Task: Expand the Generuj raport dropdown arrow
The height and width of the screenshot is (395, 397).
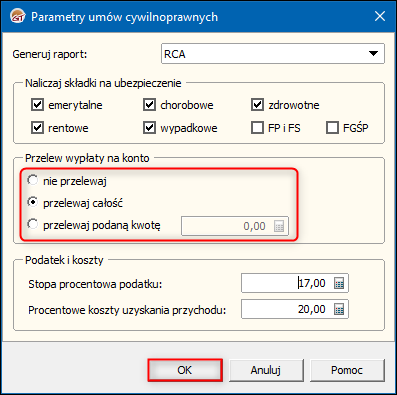Action: pos(373,53)
